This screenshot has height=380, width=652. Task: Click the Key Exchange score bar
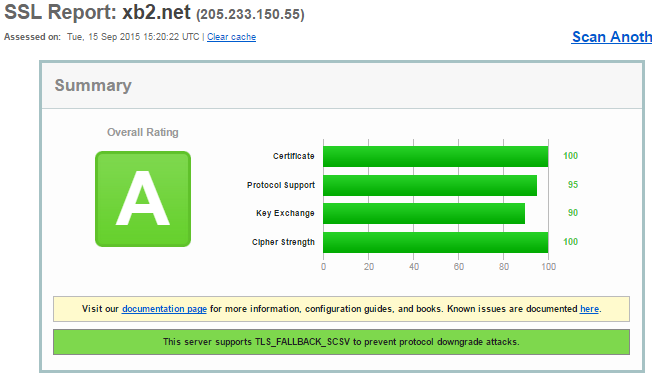(x=424, y=213)
